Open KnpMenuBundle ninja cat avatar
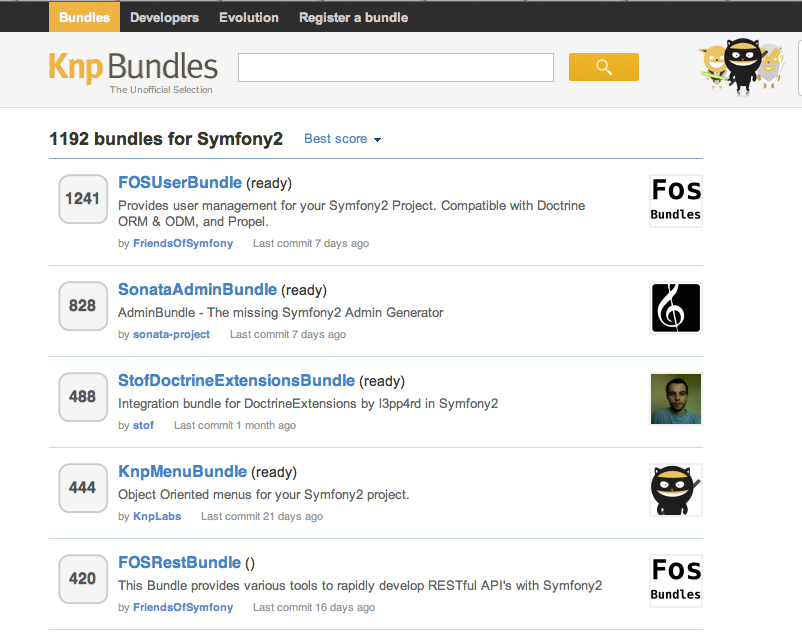 (676, 490)
